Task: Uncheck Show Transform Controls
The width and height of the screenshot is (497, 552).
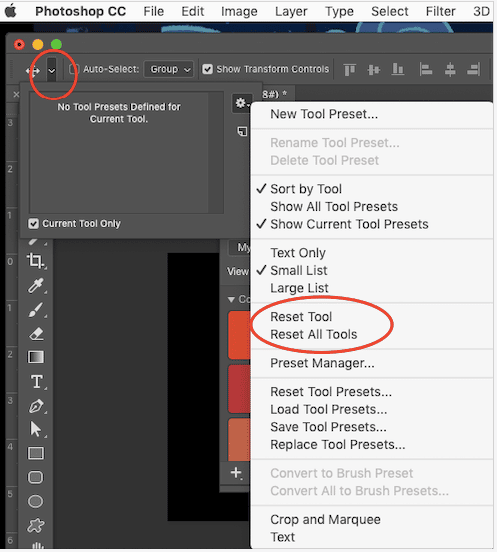Action: (208, 69)
